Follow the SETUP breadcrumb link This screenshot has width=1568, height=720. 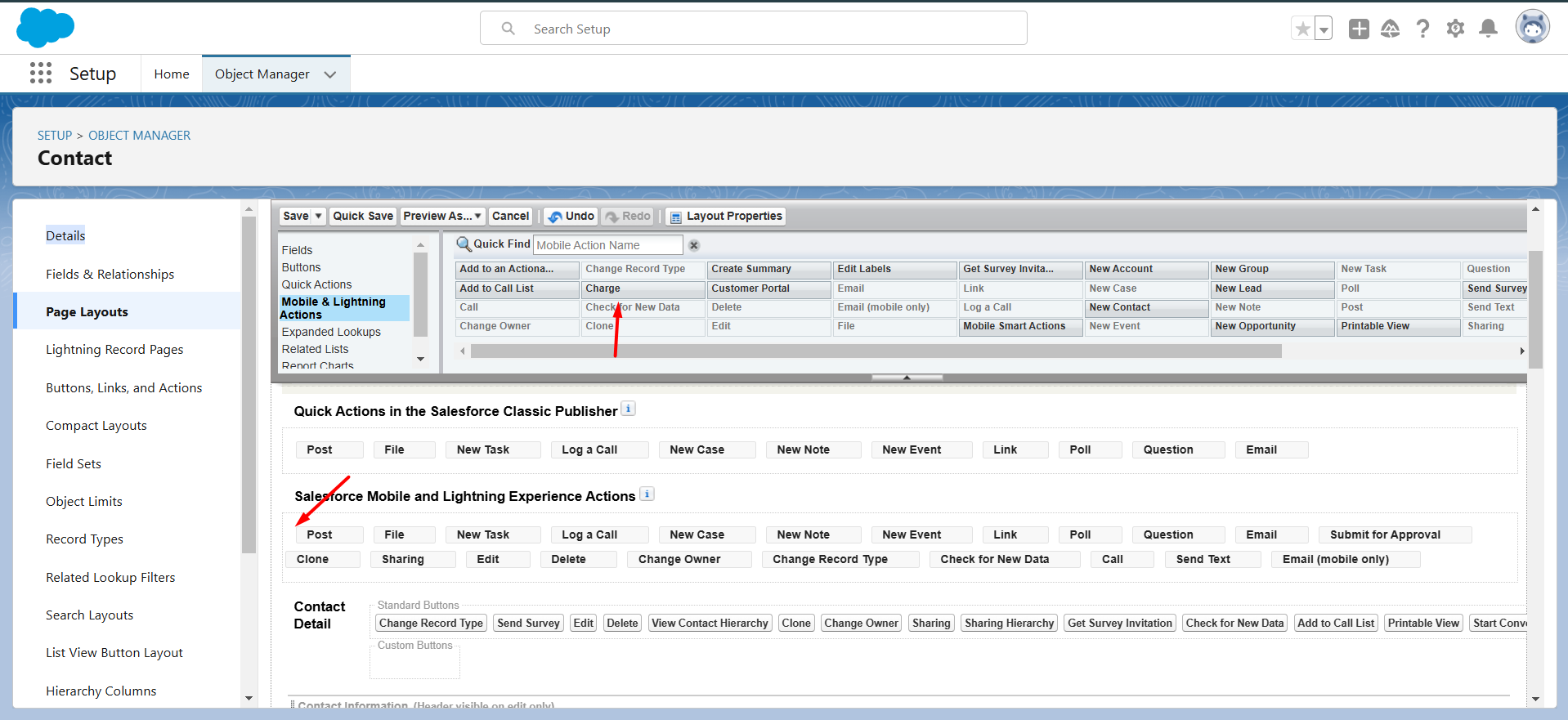(x=55, y=136)
